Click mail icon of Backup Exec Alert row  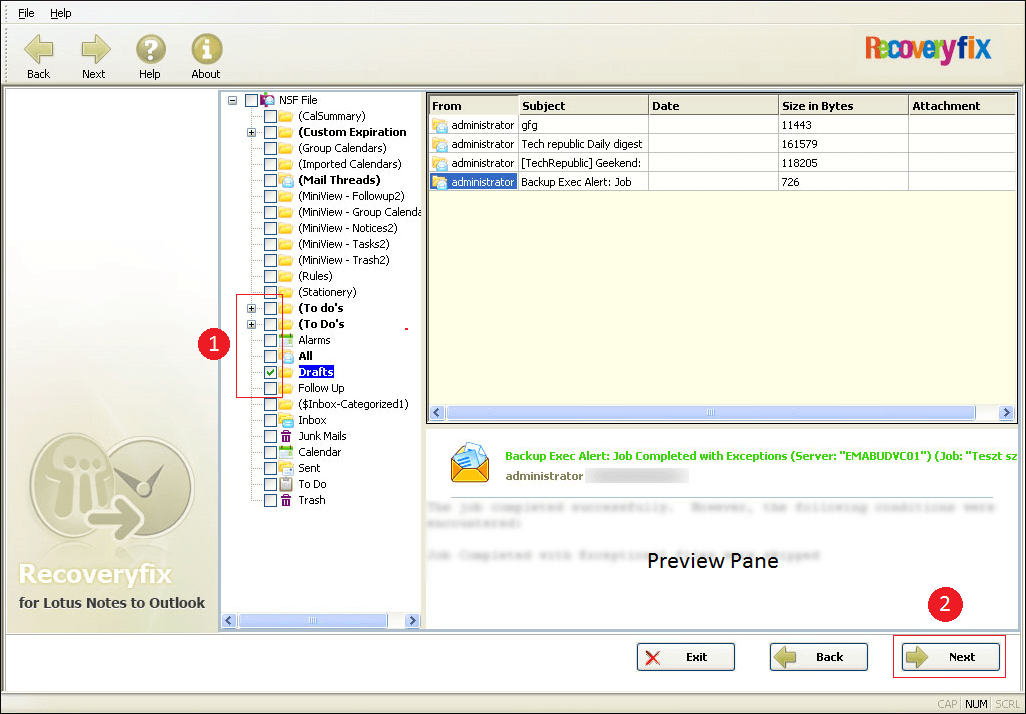click(x=440, y=182)
